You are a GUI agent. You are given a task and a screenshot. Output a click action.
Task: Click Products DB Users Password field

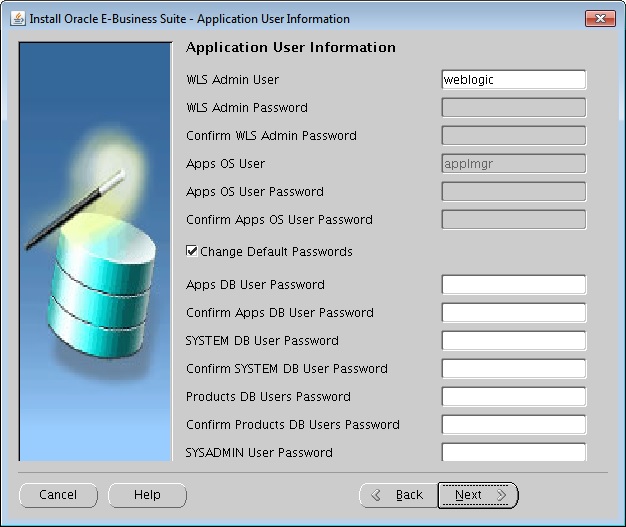tap(513, 397)
